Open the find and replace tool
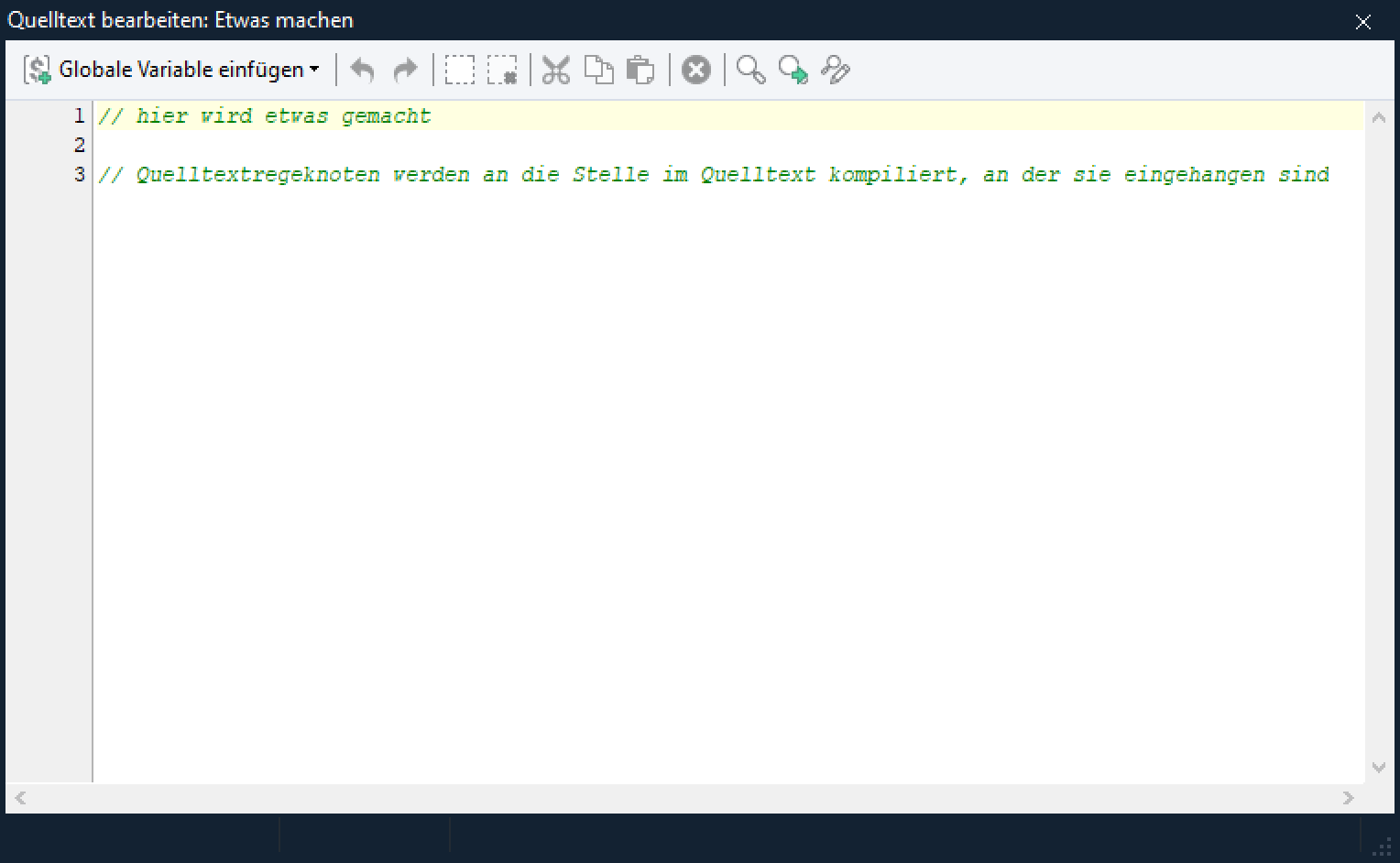Screen dimensions: 1400x863 pos(836,70)
